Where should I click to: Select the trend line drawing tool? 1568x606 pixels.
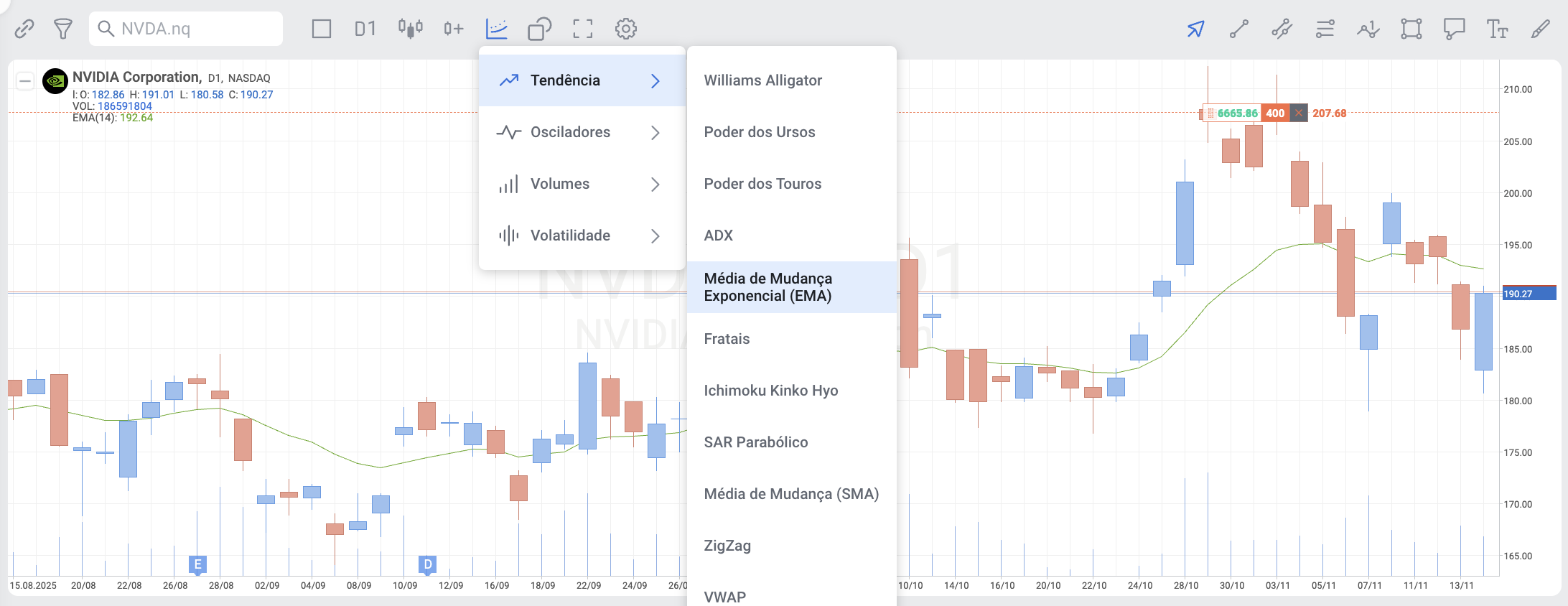[x=1239, y=29]
